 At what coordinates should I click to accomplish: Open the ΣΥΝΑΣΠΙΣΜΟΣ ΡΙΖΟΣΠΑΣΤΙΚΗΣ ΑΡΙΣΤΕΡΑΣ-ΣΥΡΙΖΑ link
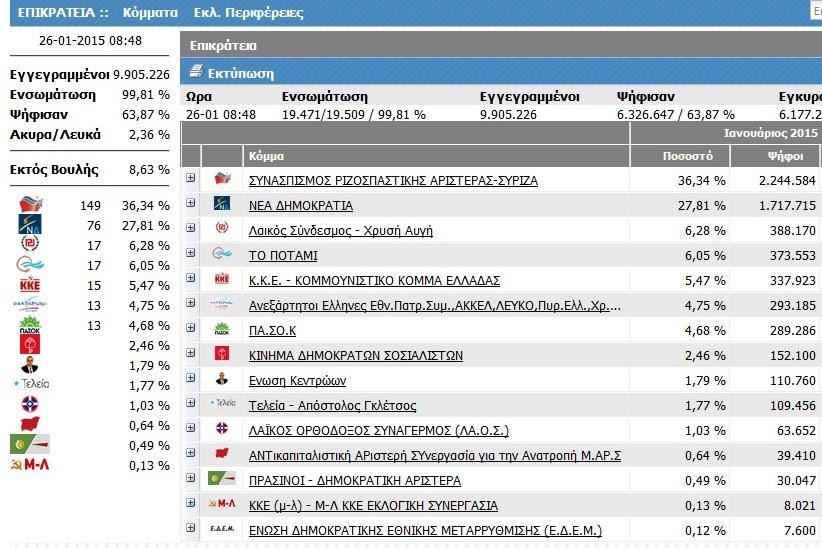(x=393, y=180)
